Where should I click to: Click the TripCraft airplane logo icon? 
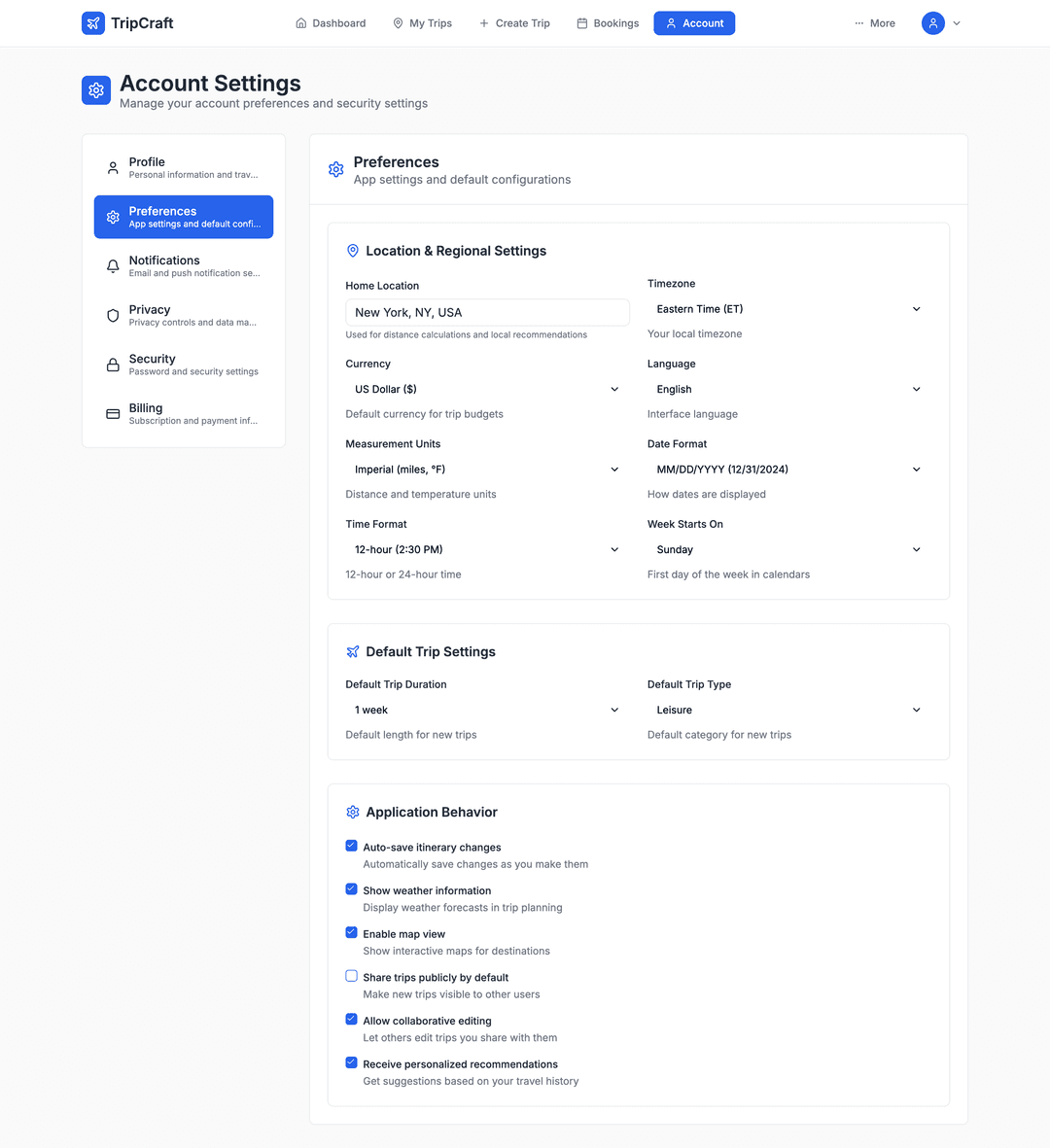click(92, 22)
